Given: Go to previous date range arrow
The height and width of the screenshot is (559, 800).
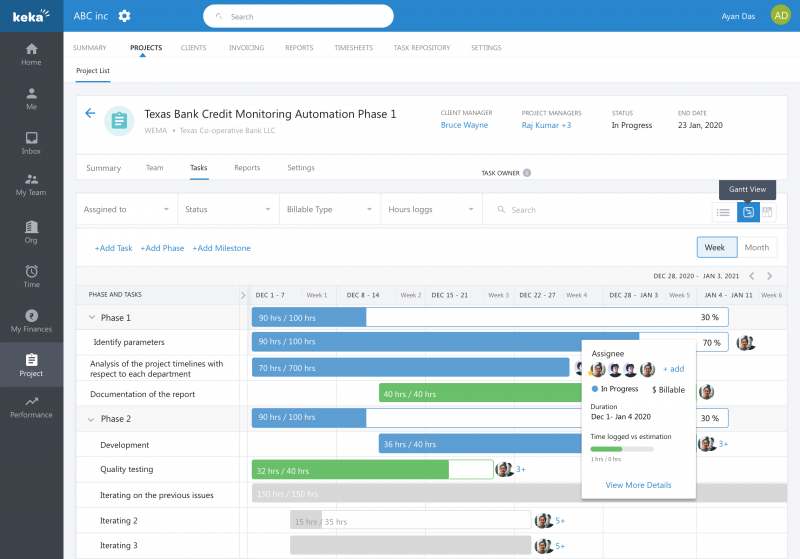Looking at the screenshot, I should tap(752, 276).
